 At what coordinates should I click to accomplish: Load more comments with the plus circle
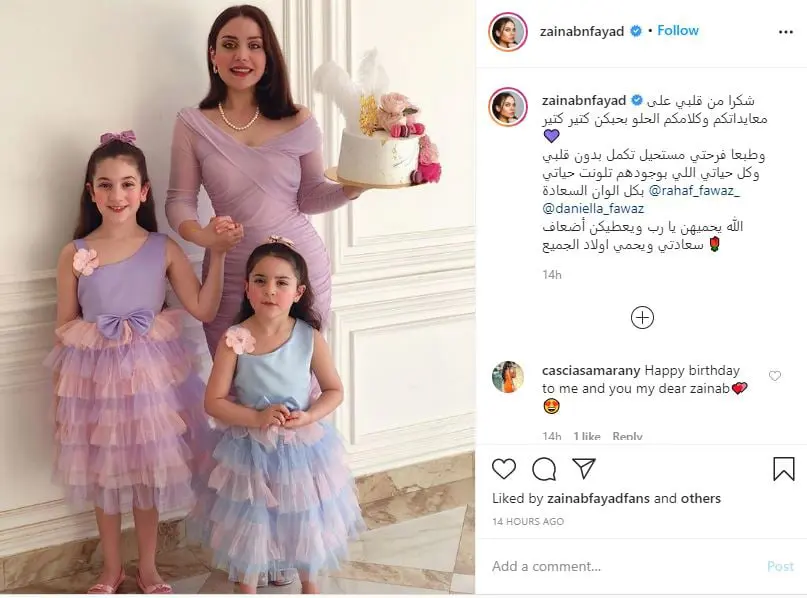tap(642, 318)
